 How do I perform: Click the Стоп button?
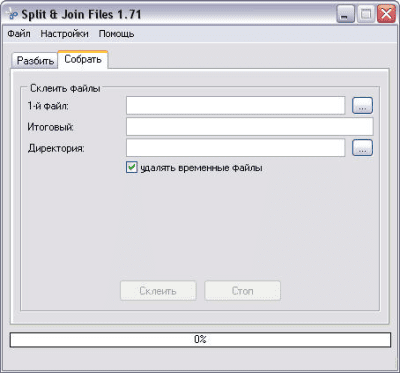pos(242,291)
